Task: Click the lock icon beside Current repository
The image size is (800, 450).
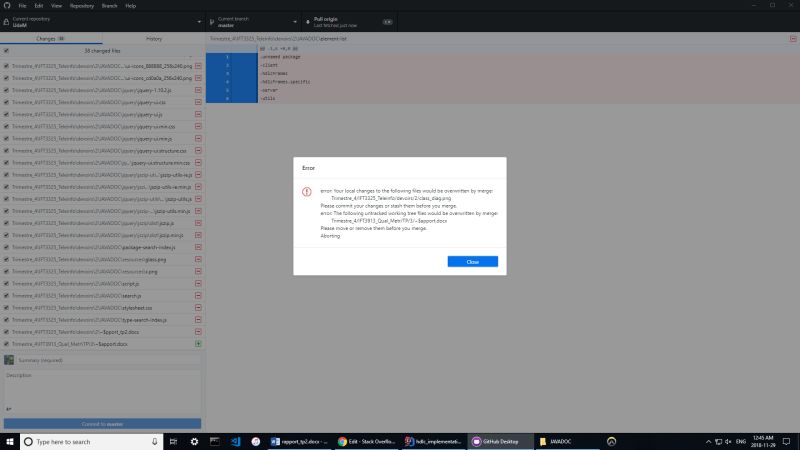Action: [6, 22]
